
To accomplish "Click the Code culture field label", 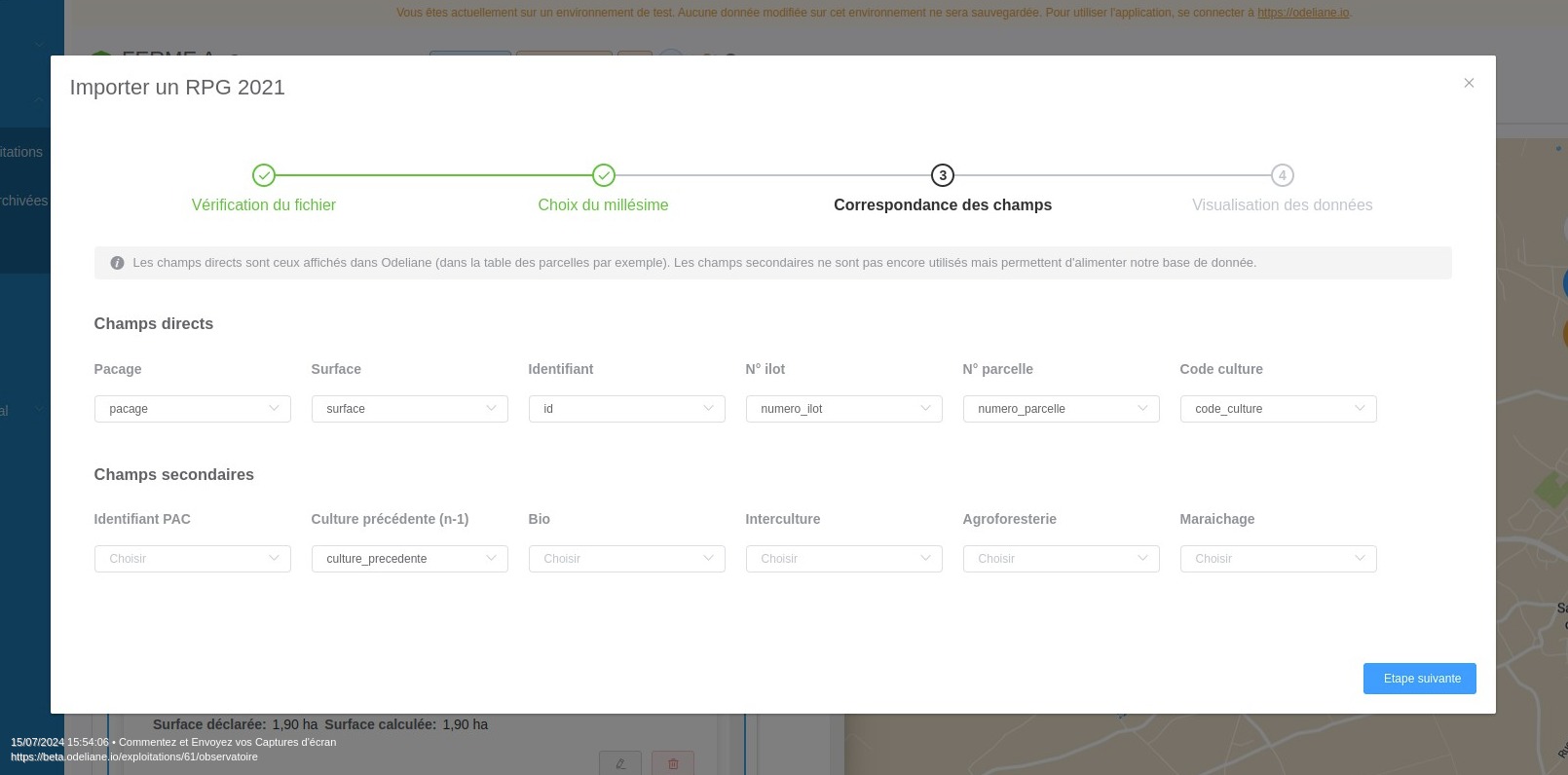I will (x=1221, y=369).
